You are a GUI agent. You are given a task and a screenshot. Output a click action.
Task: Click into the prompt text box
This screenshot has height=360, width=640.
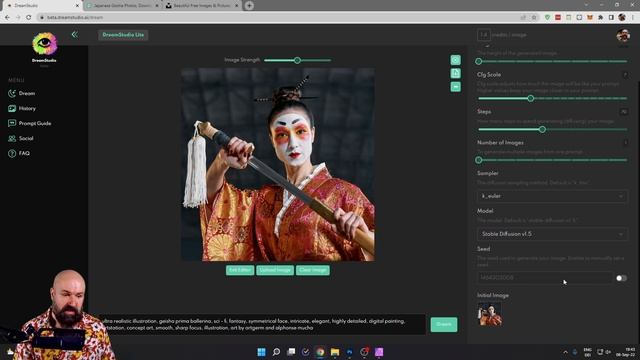pos(261,324)
